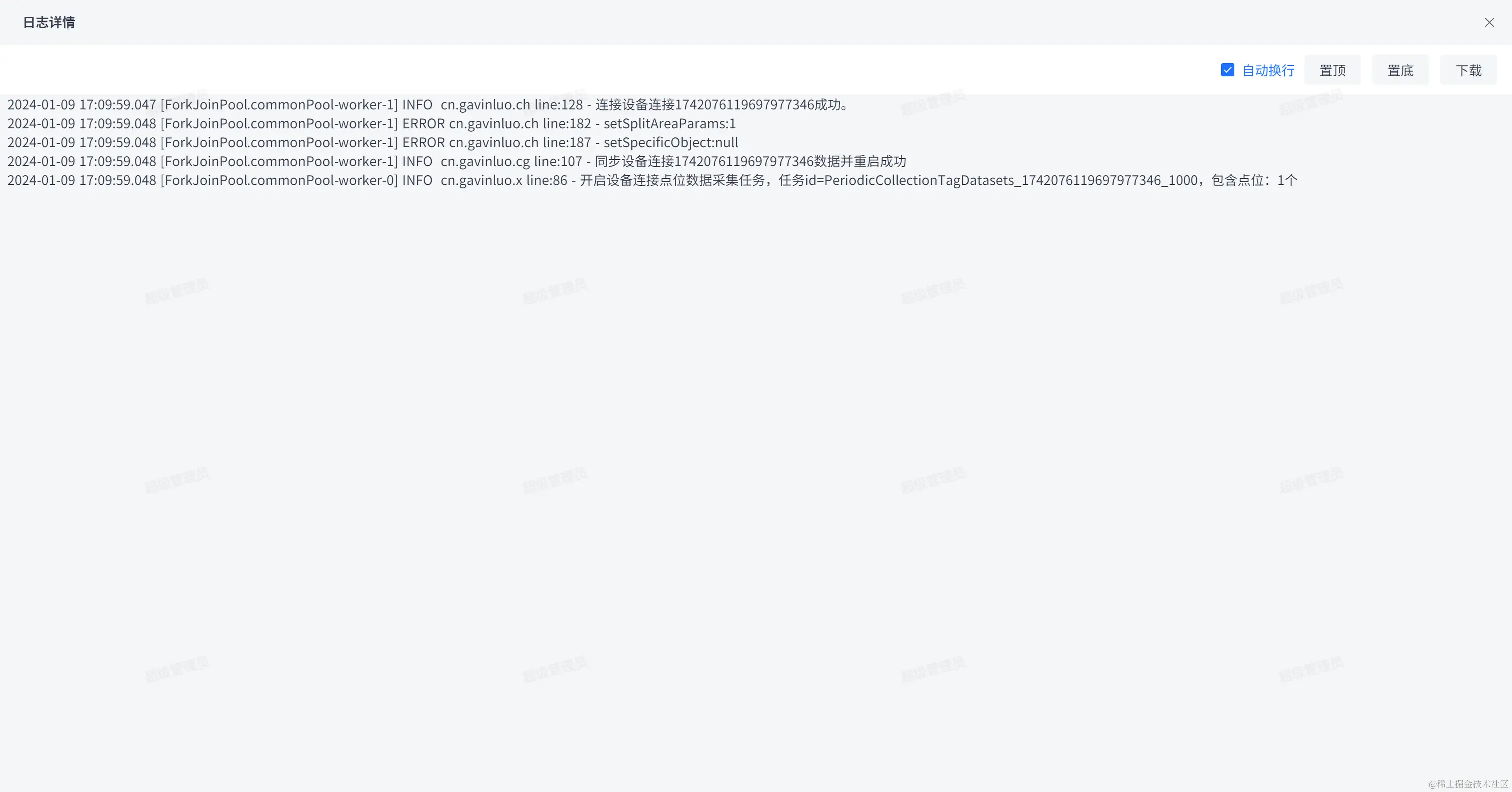Click the setSpecificObject:null error text
The width and height of the screenshot is (1512, 792).
pyautogui.click(x=671, y=142)
